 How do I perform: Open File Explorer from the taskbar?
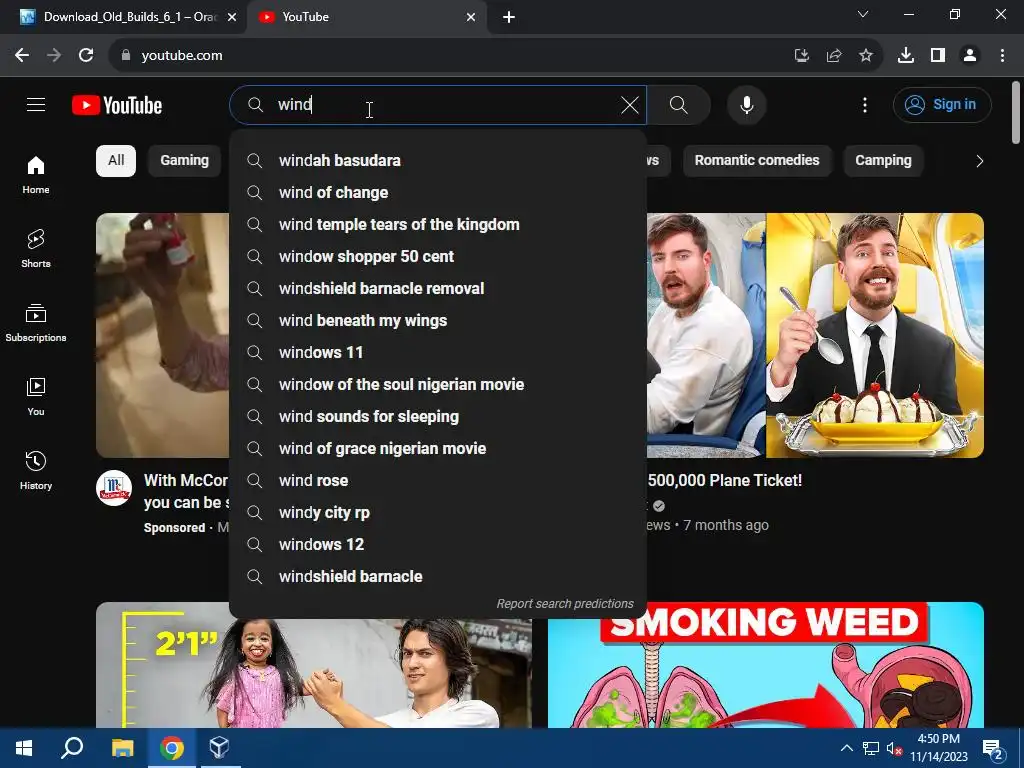[x=122, y=748]
